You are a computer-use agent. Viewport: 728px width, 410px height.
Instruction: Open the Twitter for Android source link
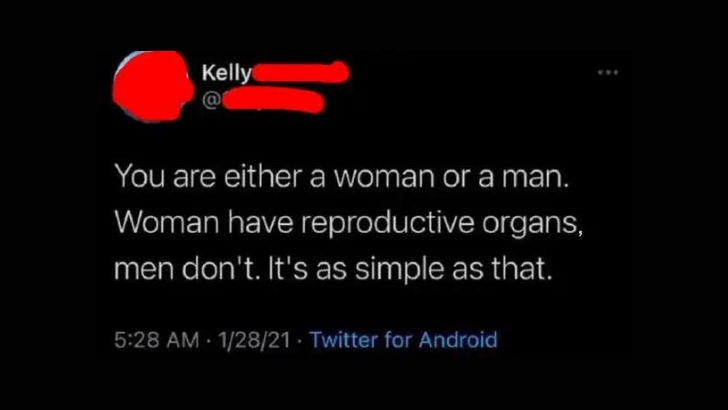(403, 340)
